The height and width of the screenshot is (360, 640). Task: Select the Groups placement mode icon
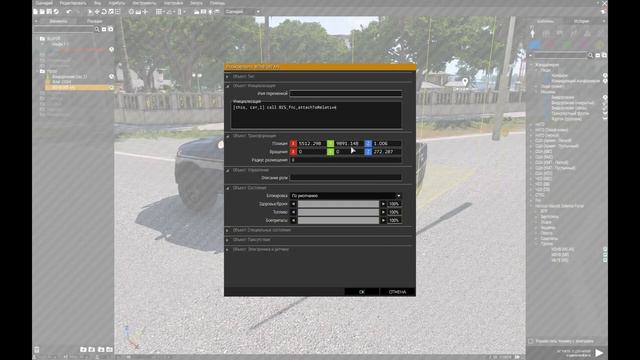(x=546, y=33)
